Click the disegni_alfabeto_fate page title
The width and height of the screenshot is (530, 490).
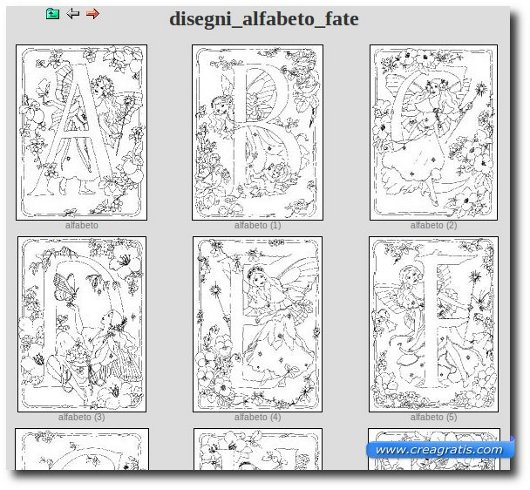click(x=264, y=19)
